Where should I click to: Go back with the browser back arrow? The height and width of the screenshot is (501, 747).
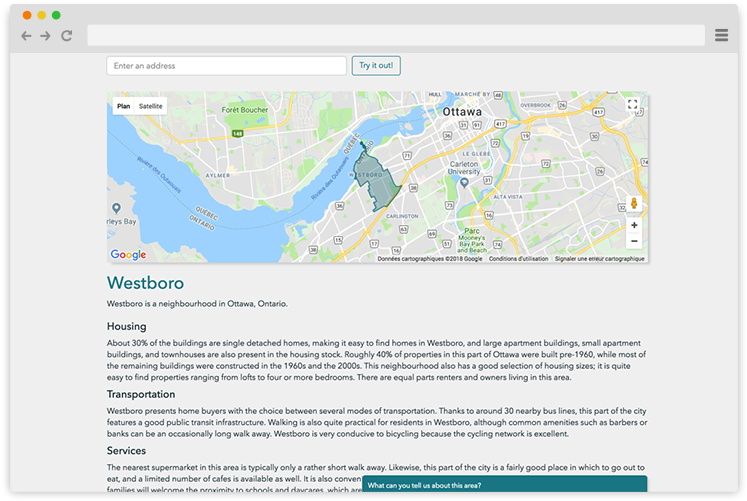26,36
